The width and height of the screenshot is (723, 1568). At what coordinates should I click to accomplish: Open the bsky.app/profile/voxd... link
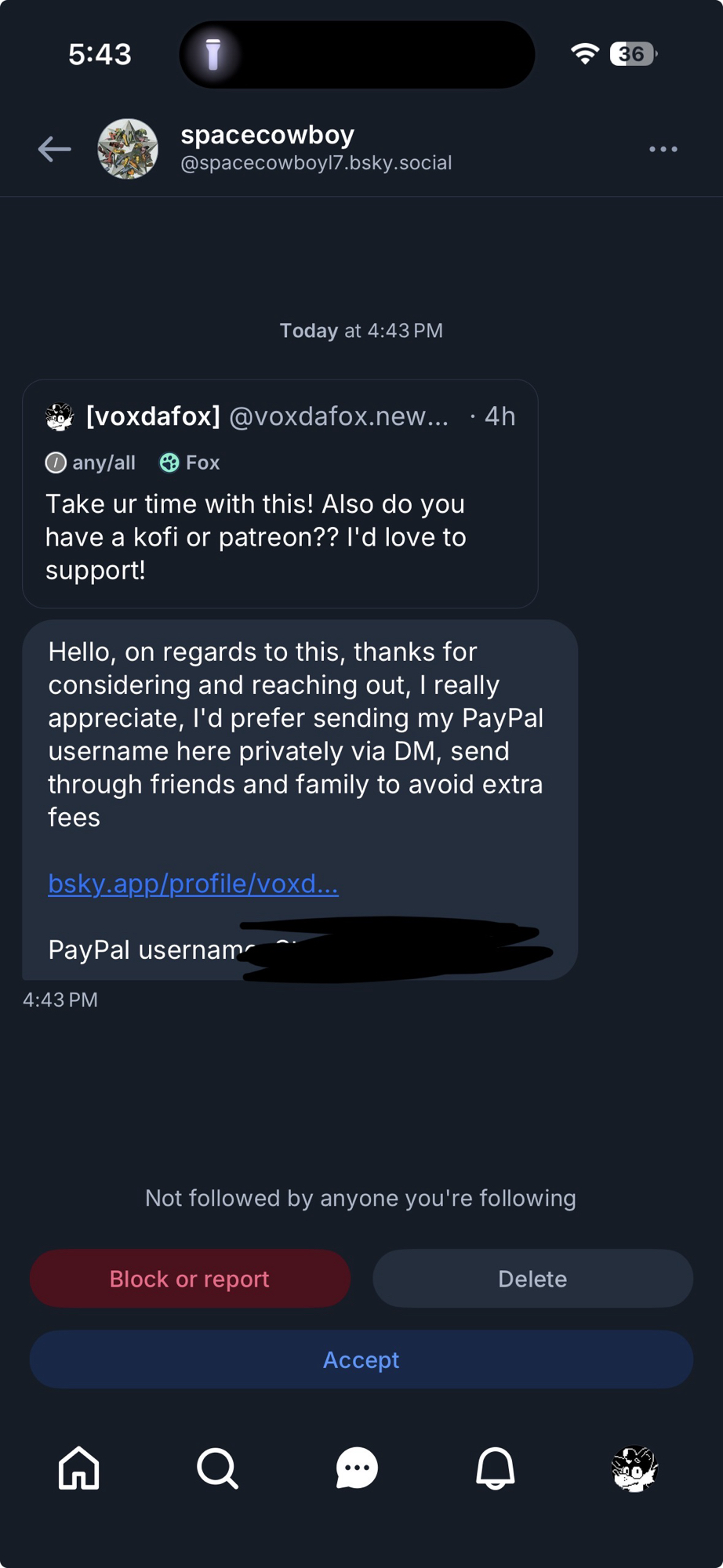point(193,884)
